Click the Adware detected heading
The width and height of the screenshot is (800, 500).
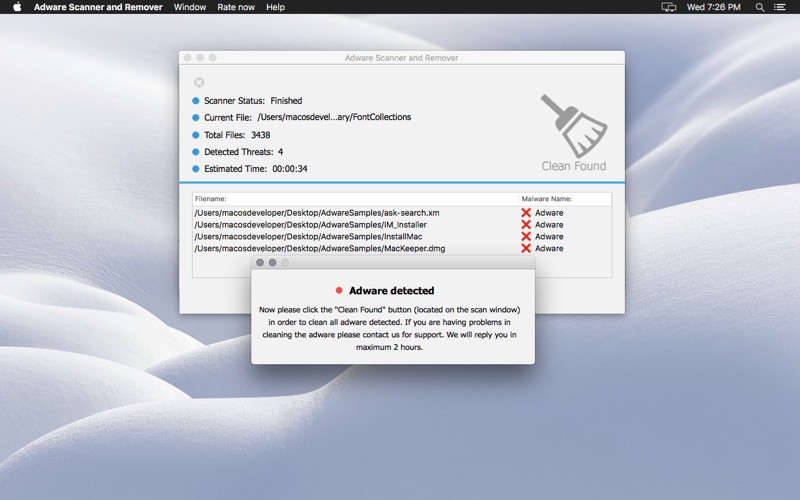pyautogui.click(x=391, y=290)
